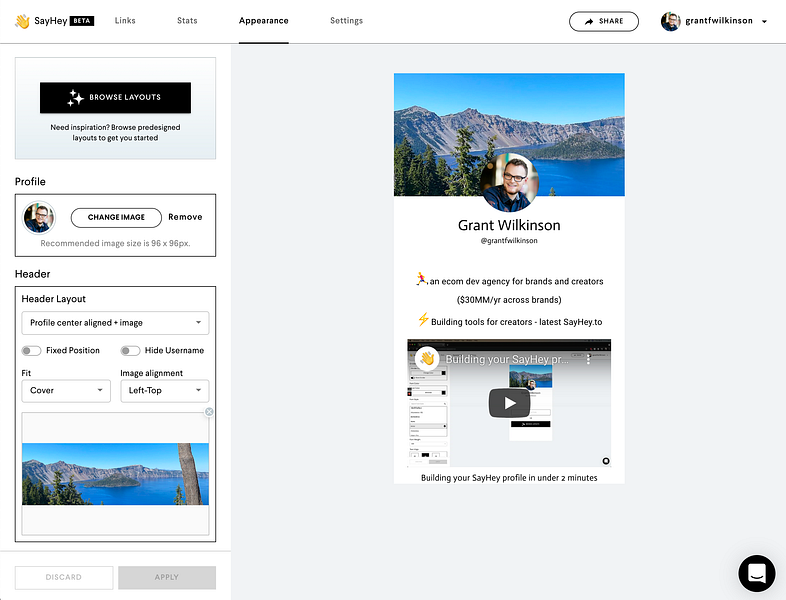Screen dimensions: 786x600
Task: Toggle the Hide Username switch
Action: tap(130, 350)
